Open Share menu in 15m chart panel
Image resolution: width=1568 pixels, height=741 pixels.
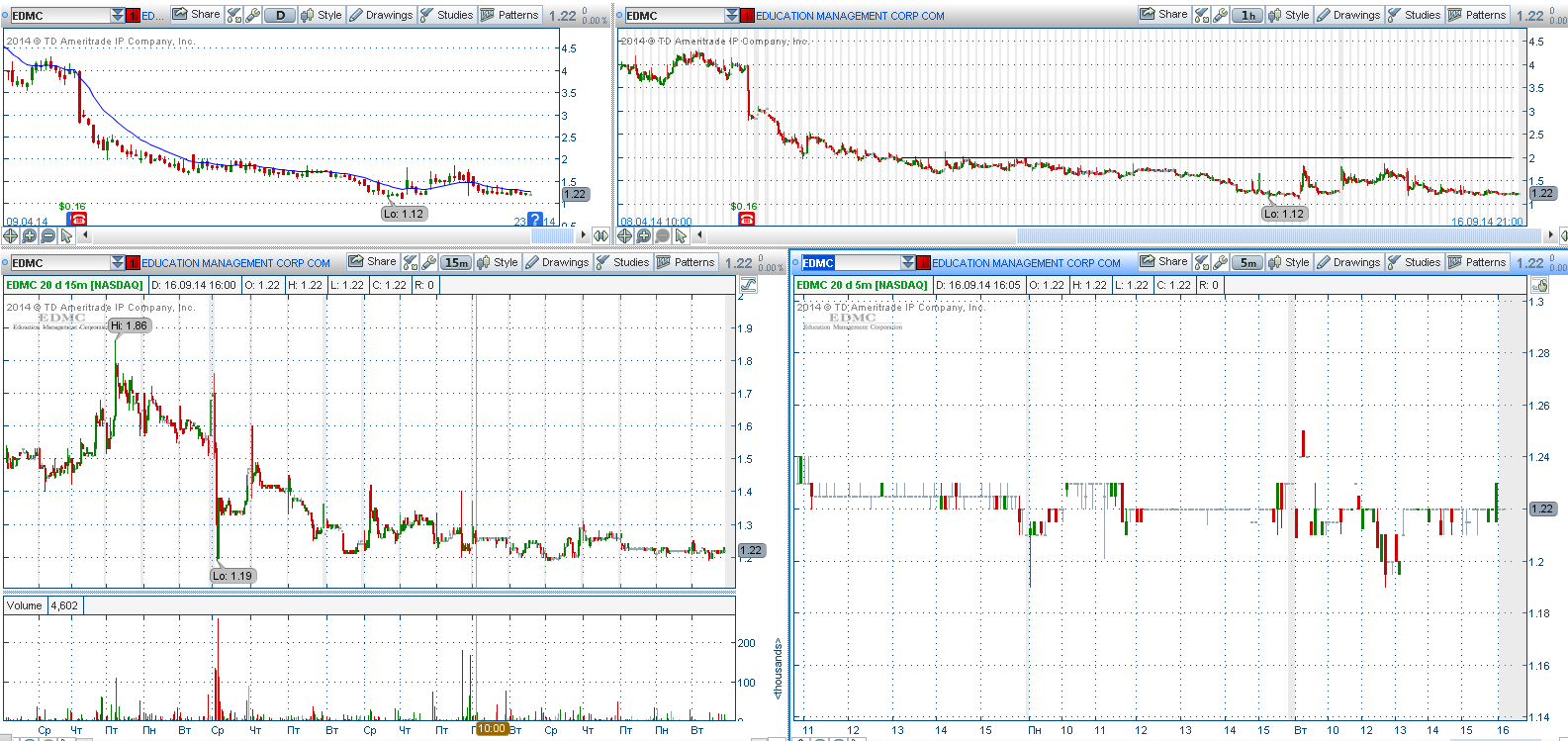coord(373,262)
